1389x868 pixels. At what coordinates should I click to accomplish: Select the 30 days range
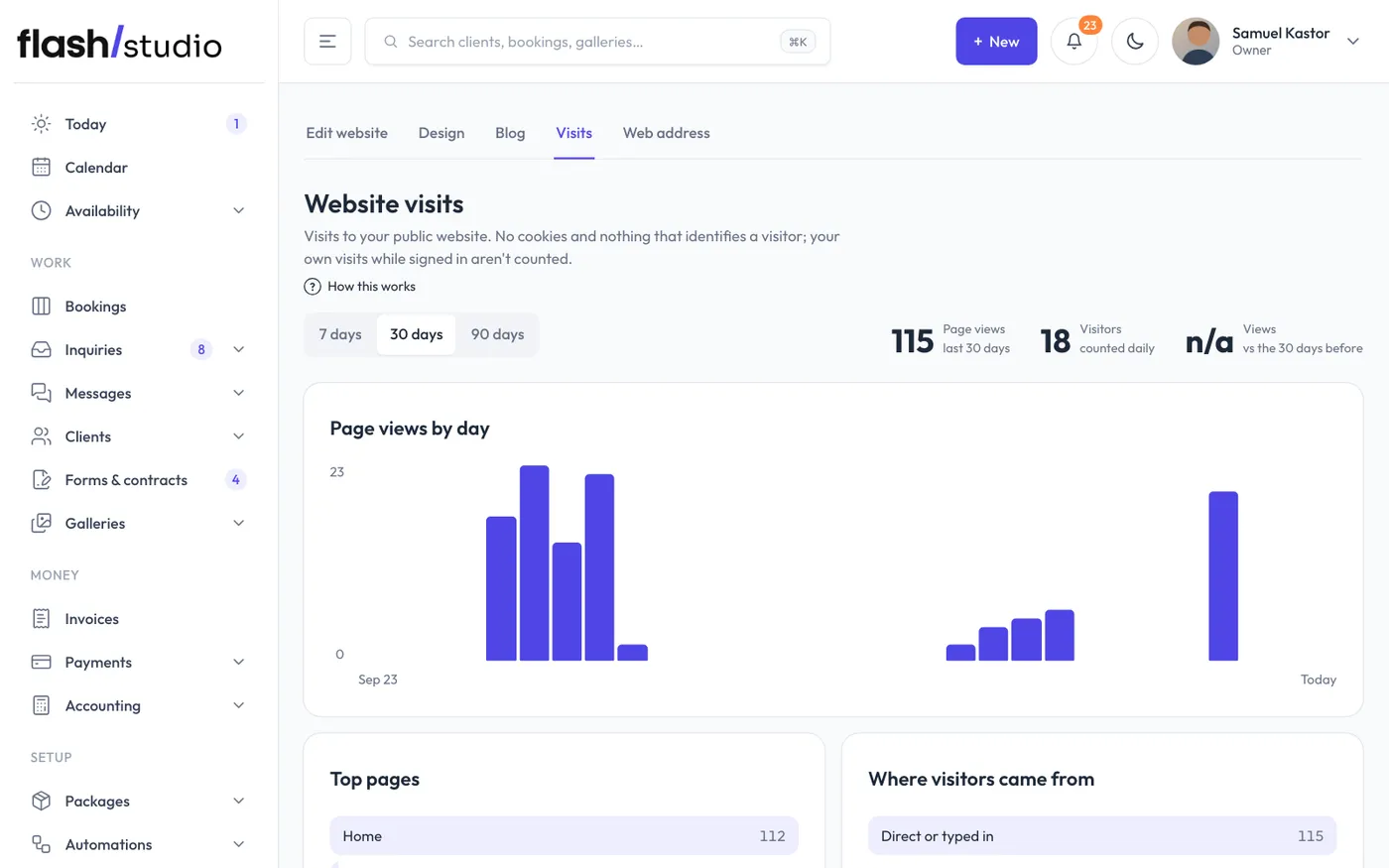point(417,334)
